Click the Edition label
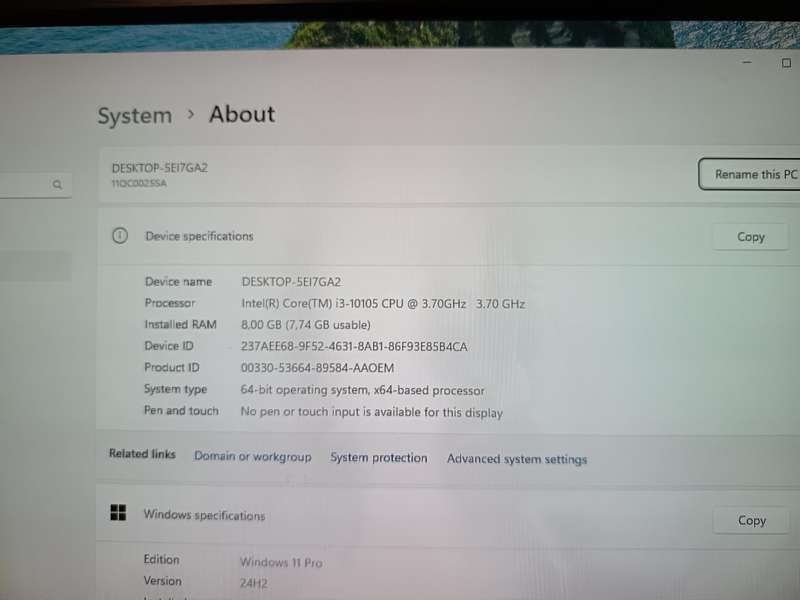The image size is (800, 600). coord(161,560)
